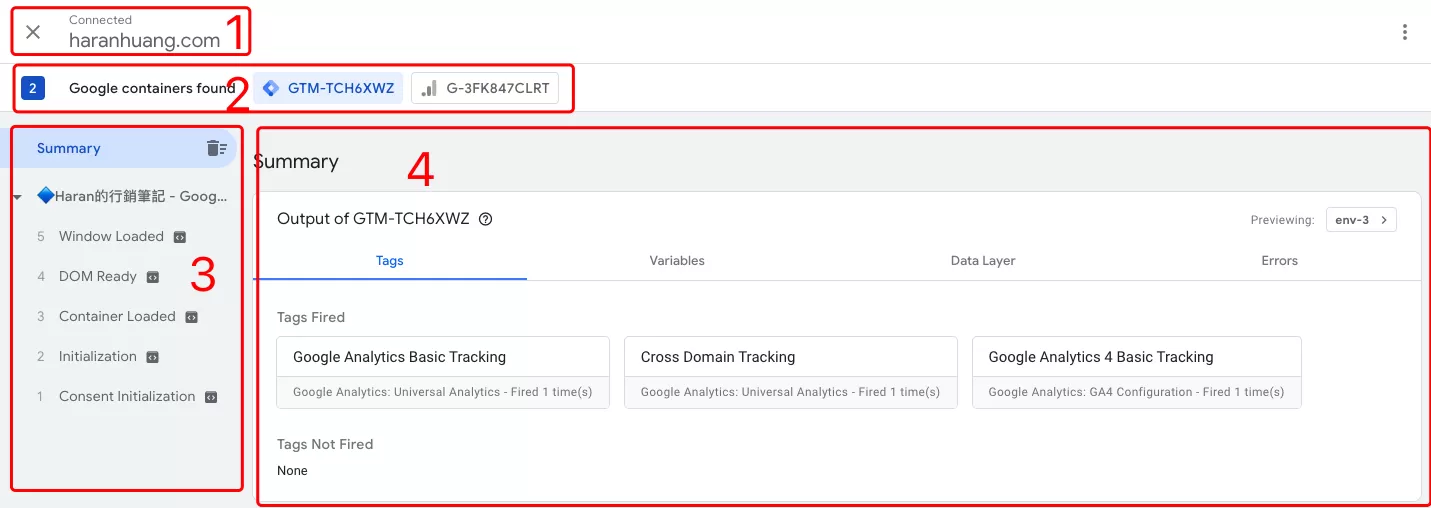Select the DOM Ready event

98,276
